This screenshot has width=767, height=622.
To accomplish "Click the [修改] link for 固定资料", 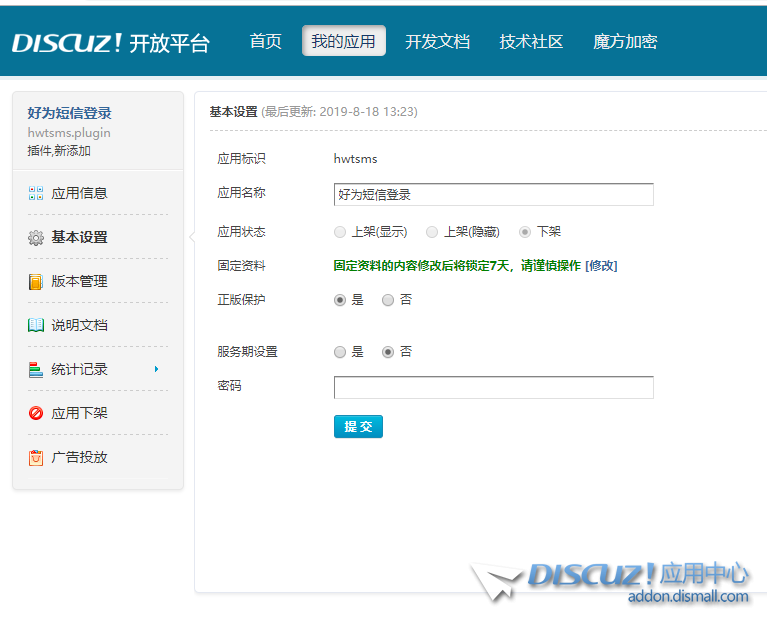I will tap(601, 266).
